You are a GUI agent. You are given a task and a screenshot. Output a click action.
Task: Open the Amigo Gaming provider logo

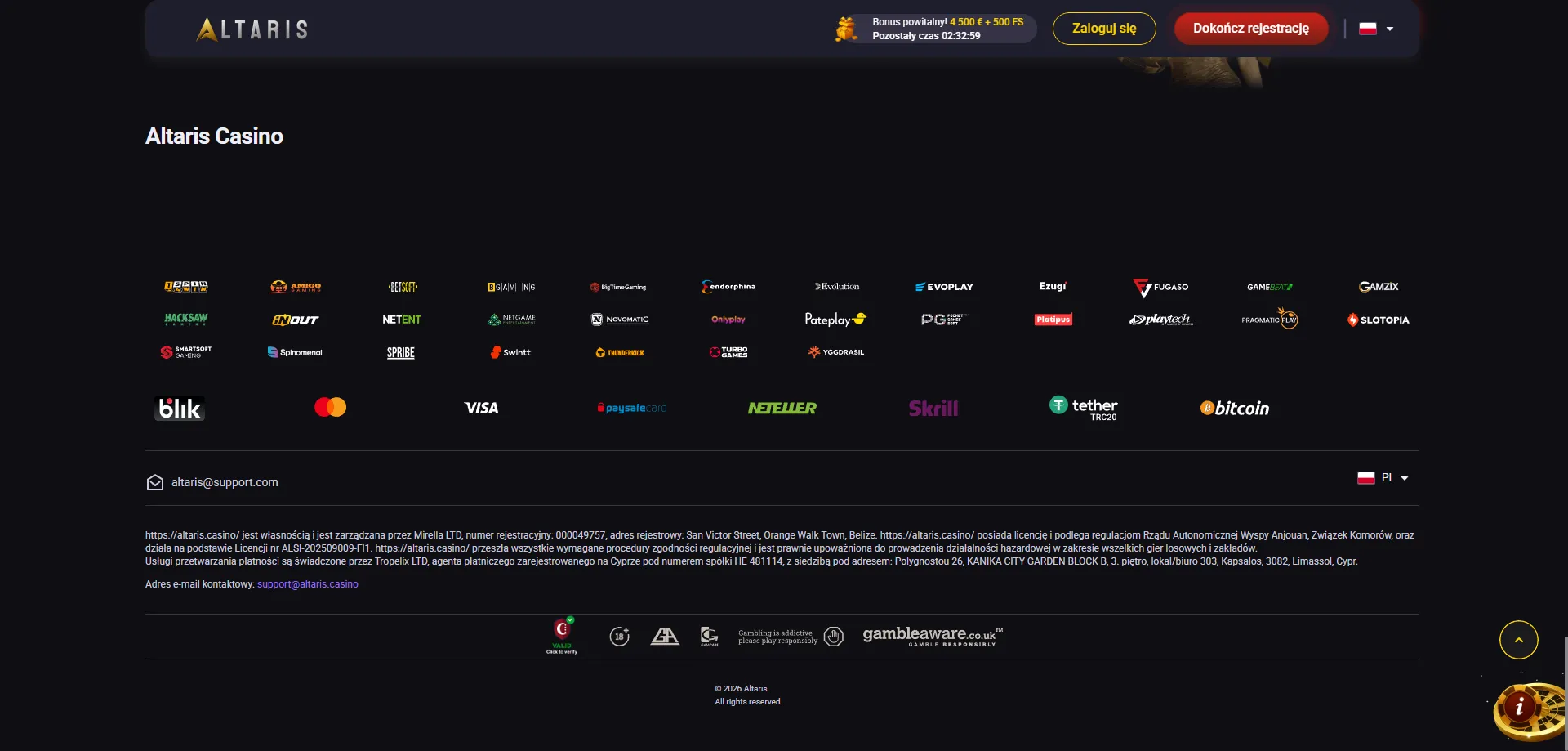pyautogui.click(x=296, y=287)
